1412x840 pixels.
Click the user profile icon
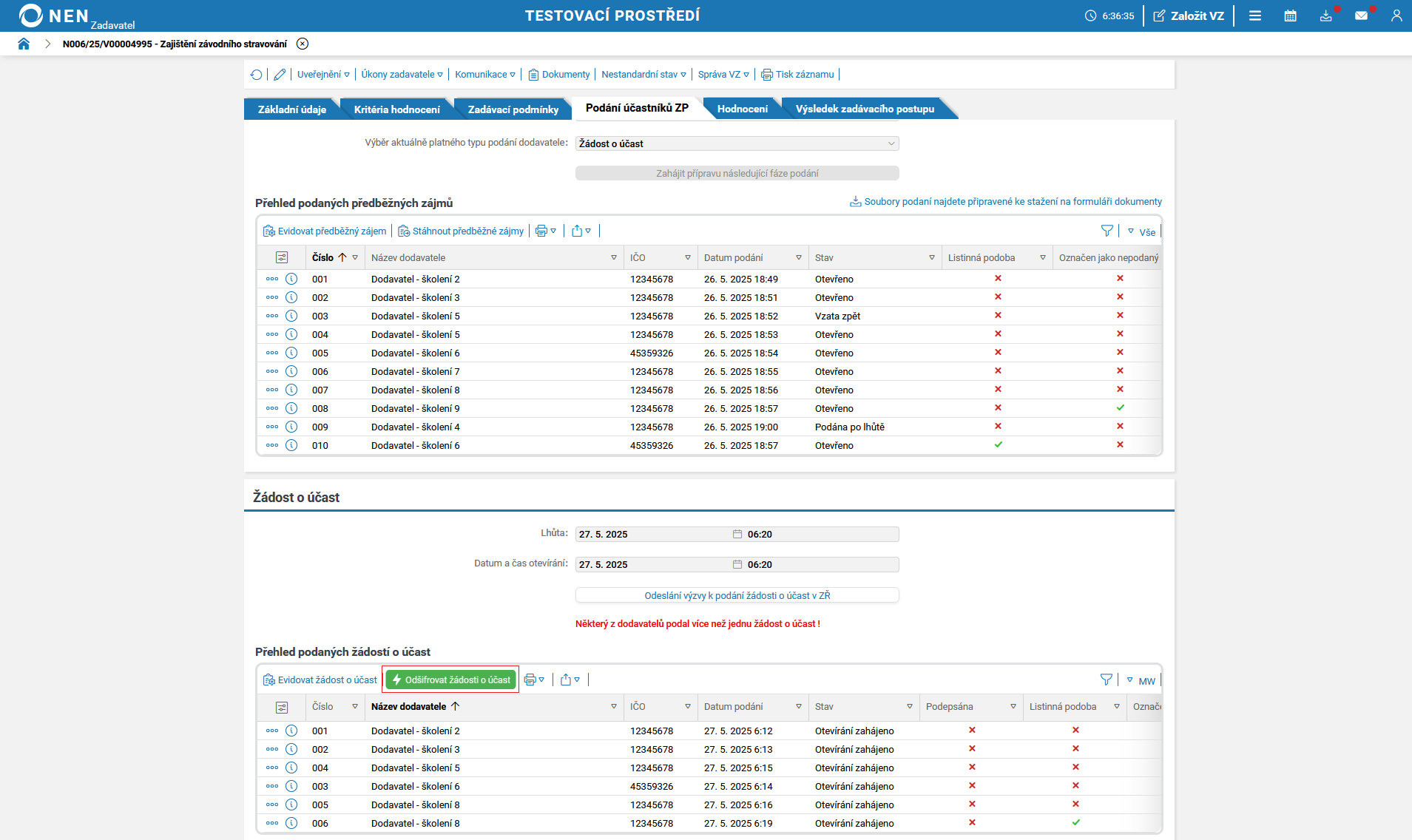pyautogui.click(x=1396, y=16)
